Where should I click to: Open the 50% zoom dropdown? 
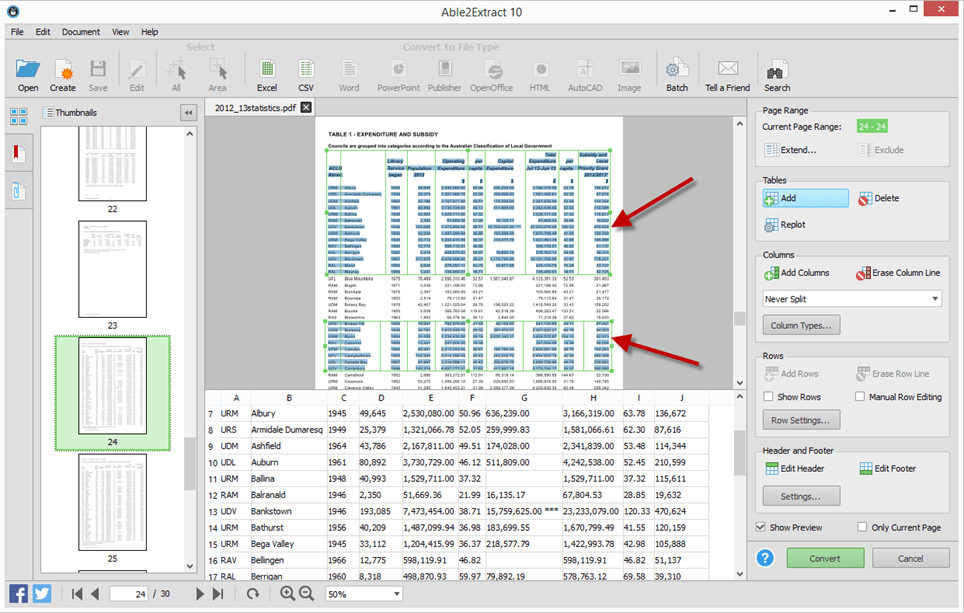[x=364, y=594]
